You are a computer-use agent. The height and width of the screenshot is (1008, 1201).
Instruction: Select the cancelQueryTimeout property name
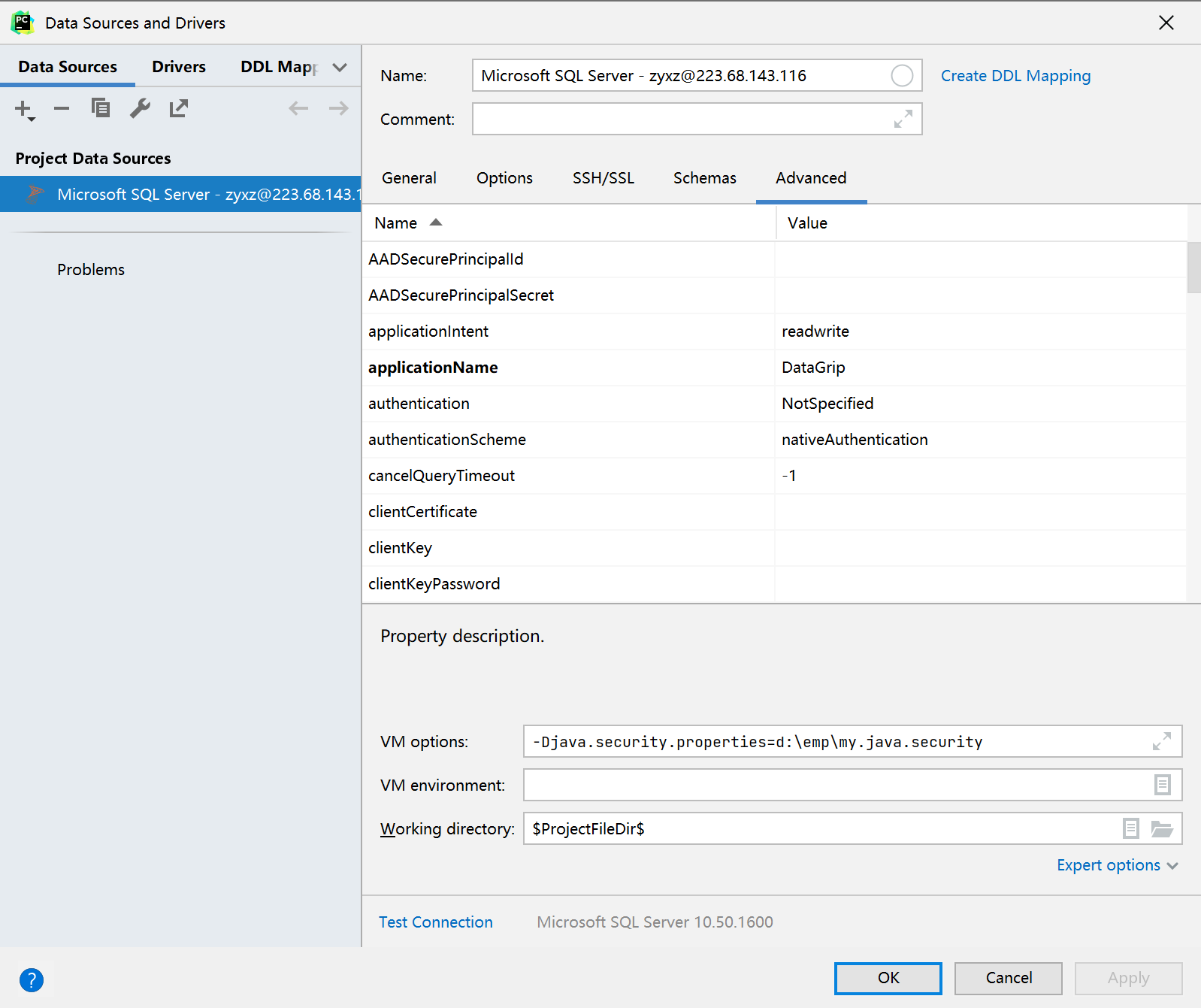point(441,476)
